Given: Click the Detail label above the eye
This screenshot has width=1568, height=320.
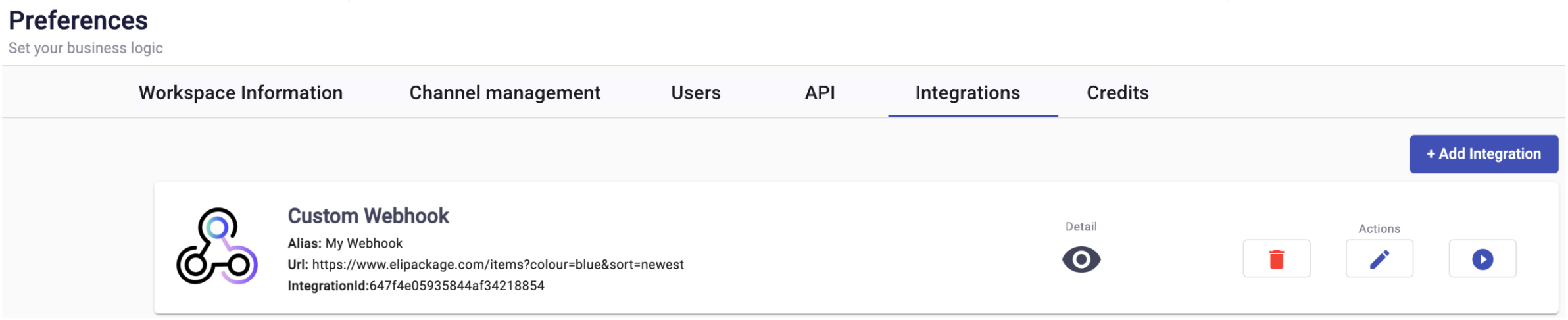Looking at the screenshot, I should [x=1081, y=227].
